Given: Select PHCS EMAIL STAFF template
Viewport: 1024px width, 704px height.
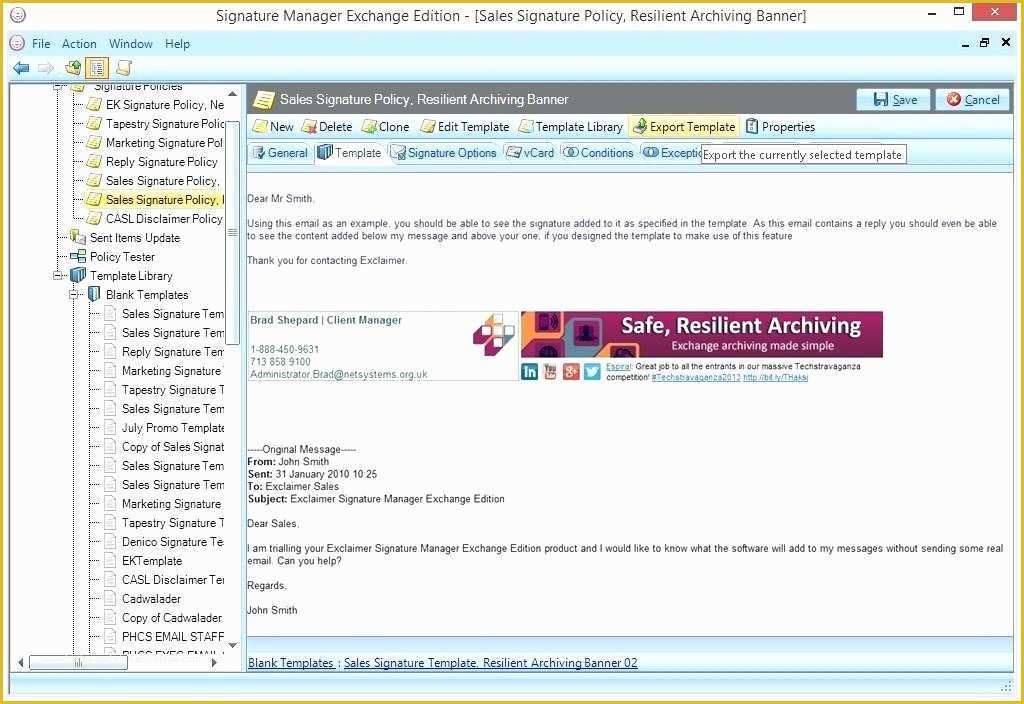Looking at the screenshot, I should [164, 636].
